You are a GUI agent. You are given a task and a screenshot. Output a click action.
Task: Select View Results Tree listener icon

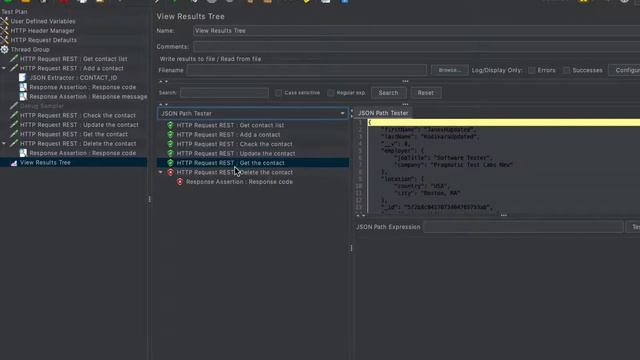tap(13, 162)
